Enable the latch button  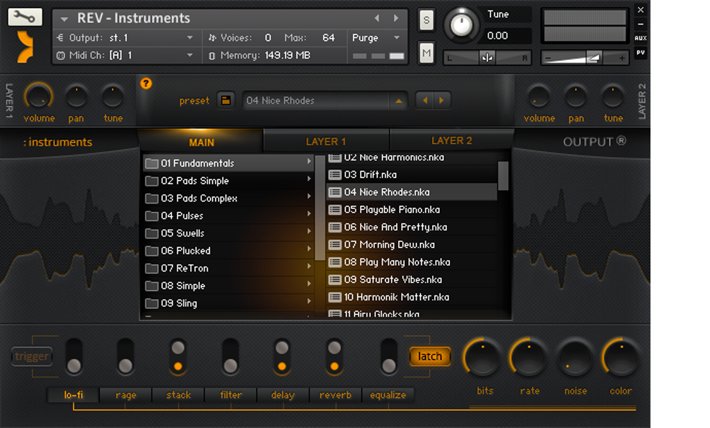pyautogui.click(x=429, y=356)
